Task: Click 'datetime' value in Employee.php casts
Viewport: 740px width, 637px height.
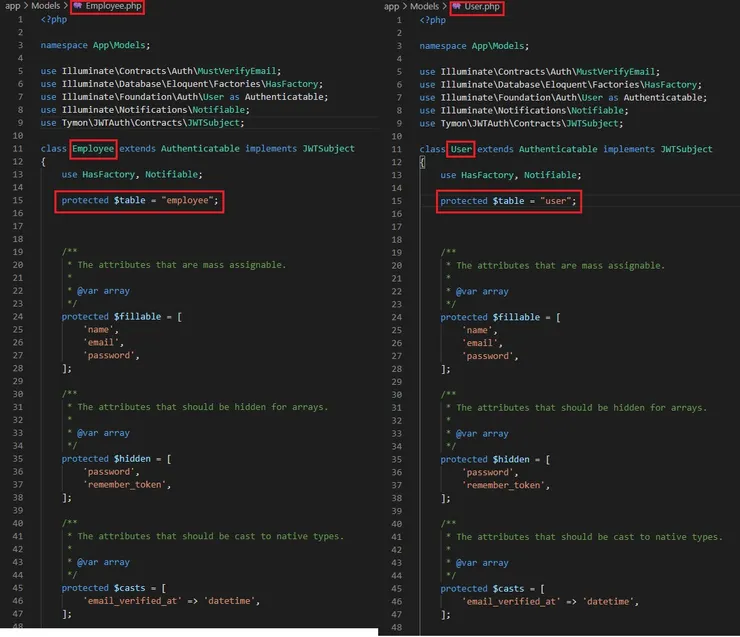Action: [229, 601]
